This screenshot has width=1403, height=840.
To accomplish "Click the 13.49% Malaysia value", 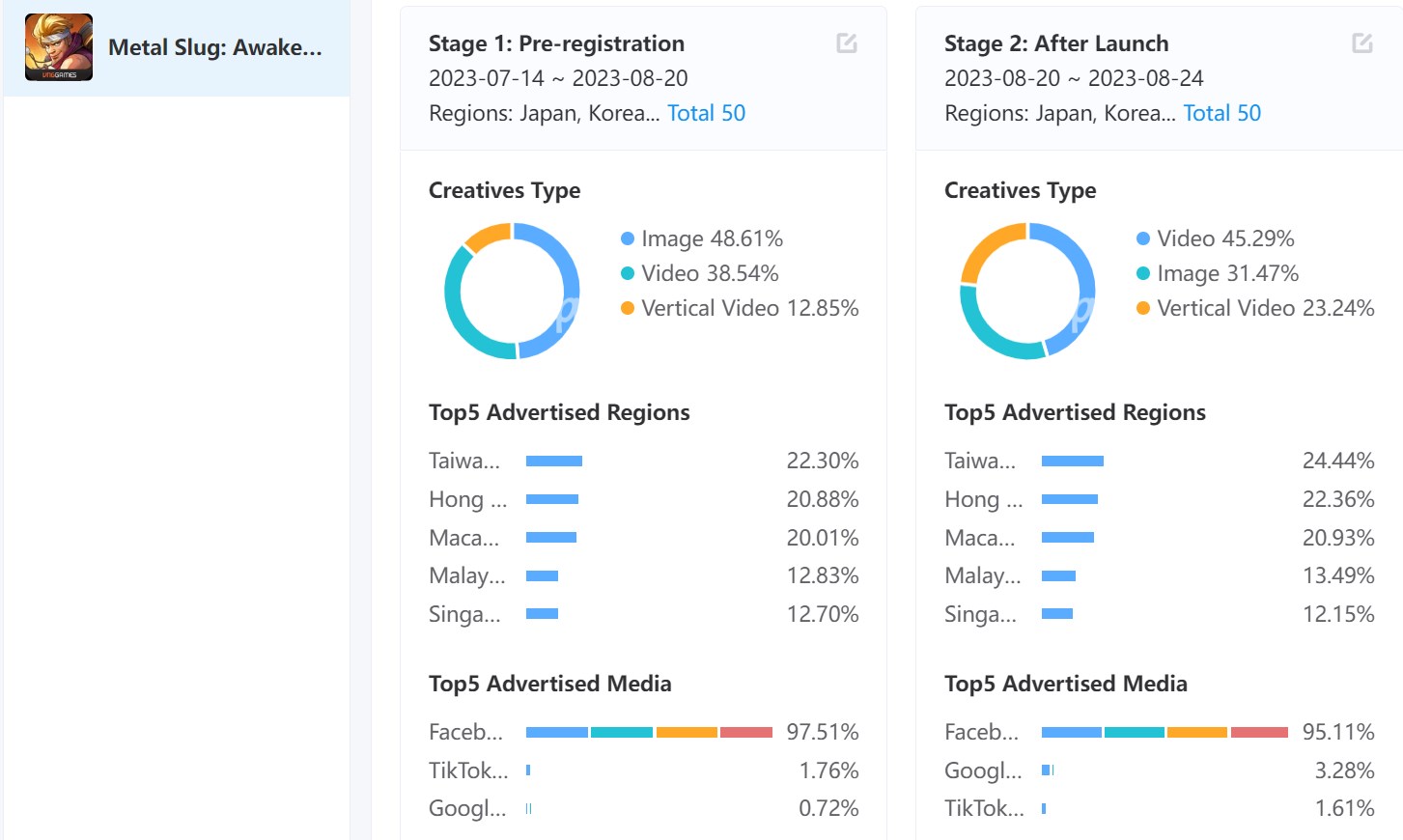I will click(x=1338, y=575).
